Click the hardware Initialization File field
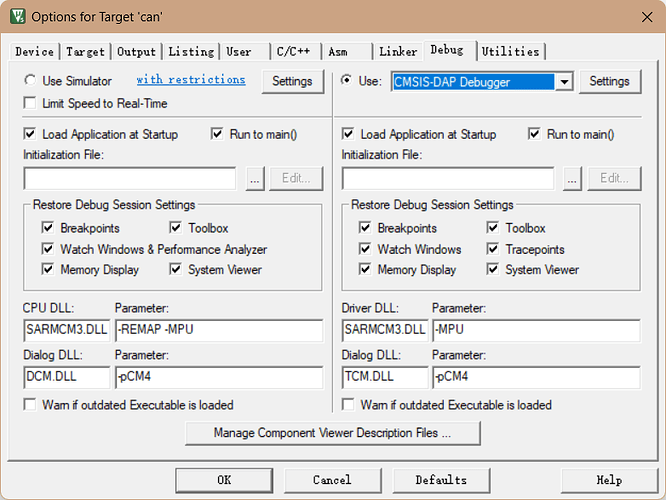Viewport: 666px width, 500px height. point(448,178)
